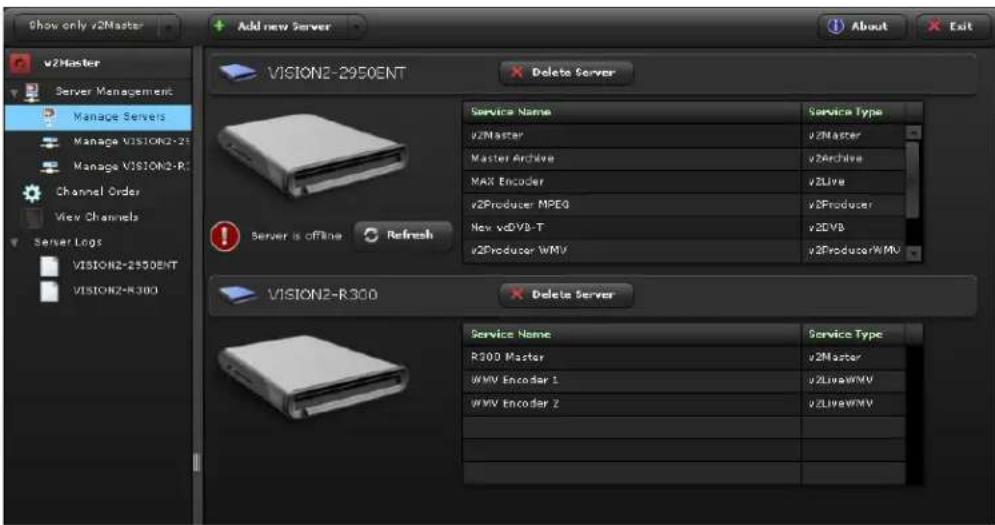995x525 pixels.
Task: Collapse the Server Logs tree node
Action: 15,242
